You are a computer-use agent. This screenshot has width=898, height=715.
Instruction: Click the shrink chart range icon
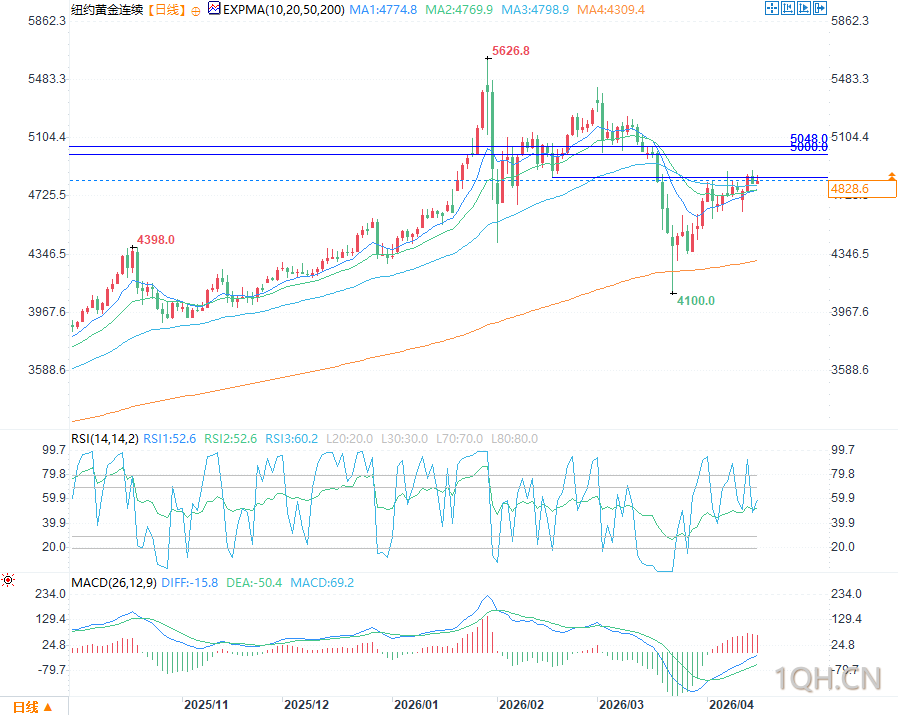(788, 8)
